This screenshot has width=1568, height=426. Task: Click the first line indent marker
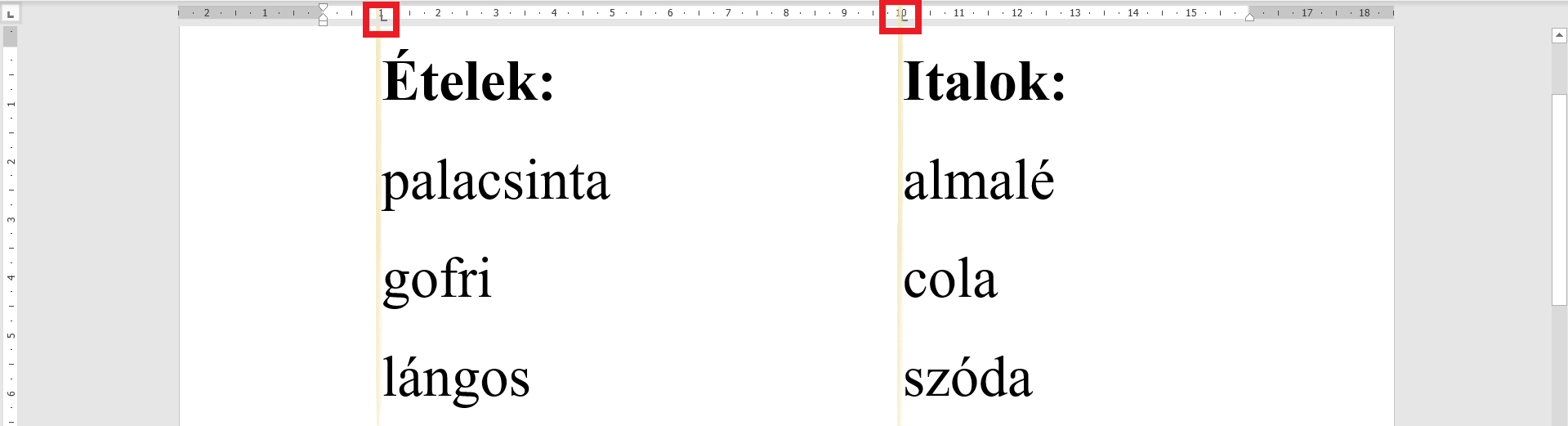click(324, 8)
